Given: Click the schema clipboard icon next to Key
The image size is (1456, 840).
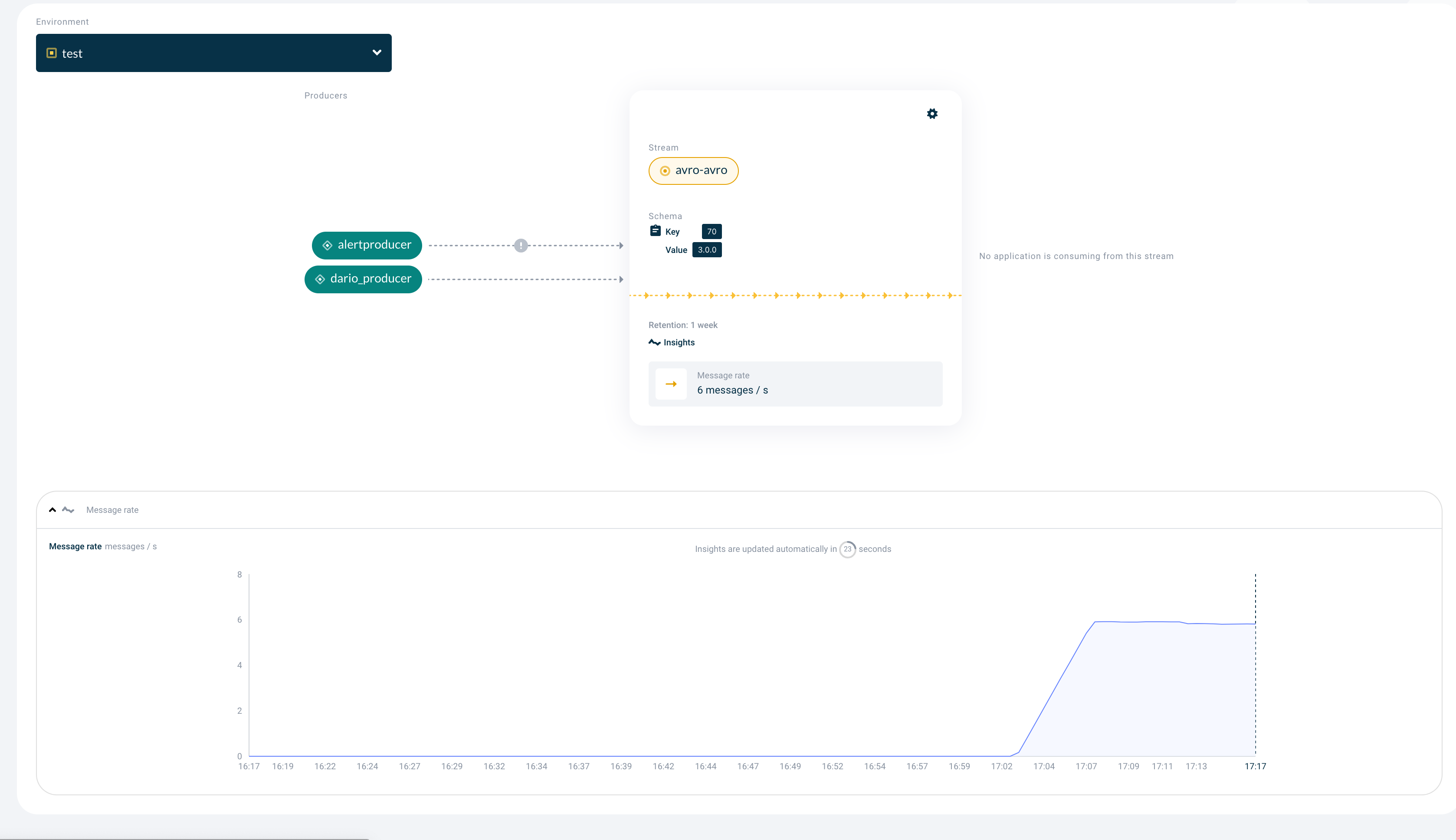Looking at the screenshot, I should click(655, 230).
